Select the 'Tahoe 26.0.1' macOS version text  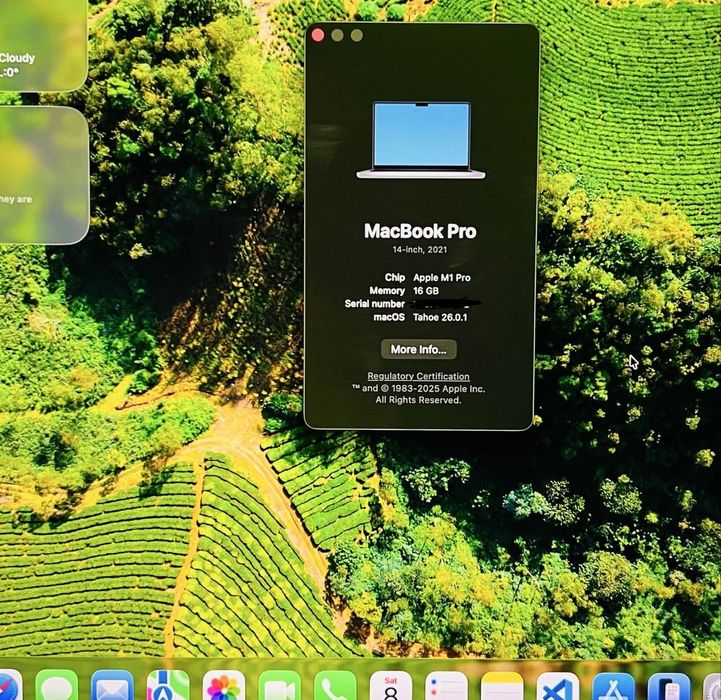(x=440, y=317)
